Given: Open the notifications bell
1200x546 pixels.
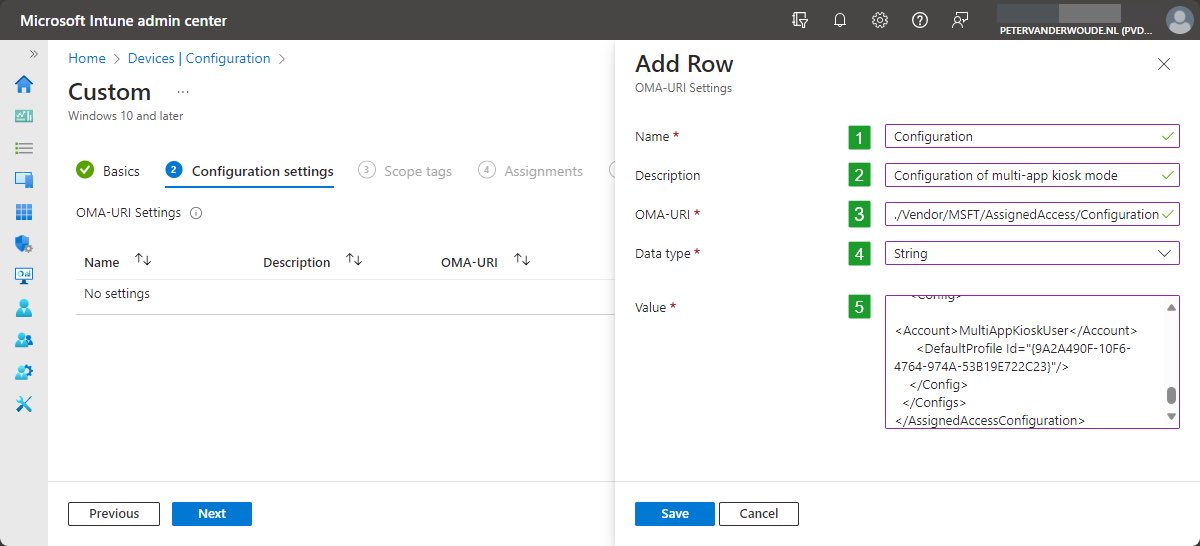Looking at the screenshot, I should [840, 20].
